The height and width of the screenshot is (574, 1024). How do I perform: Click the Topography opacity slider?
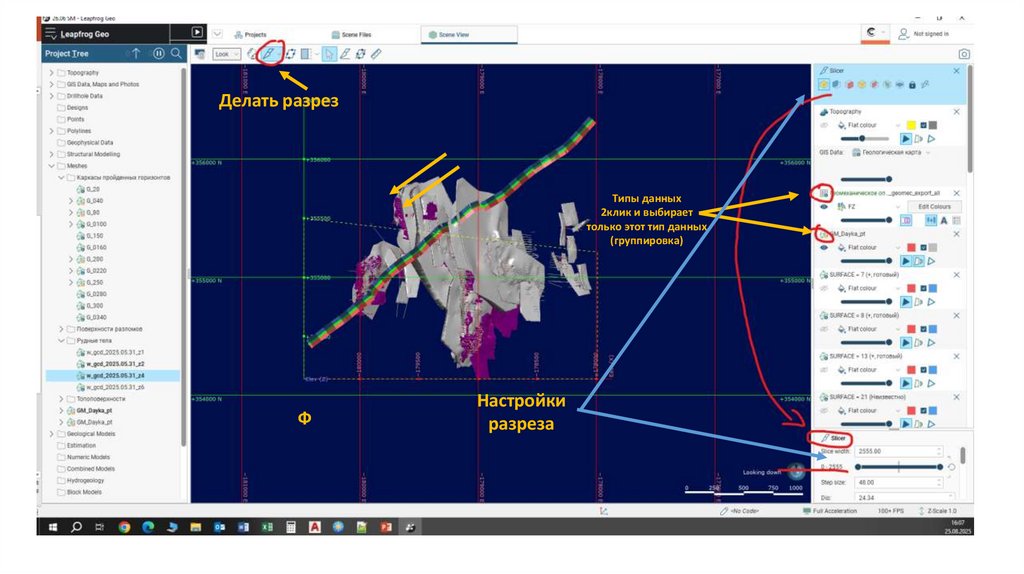pyautogui.click(x=865, y=138)
